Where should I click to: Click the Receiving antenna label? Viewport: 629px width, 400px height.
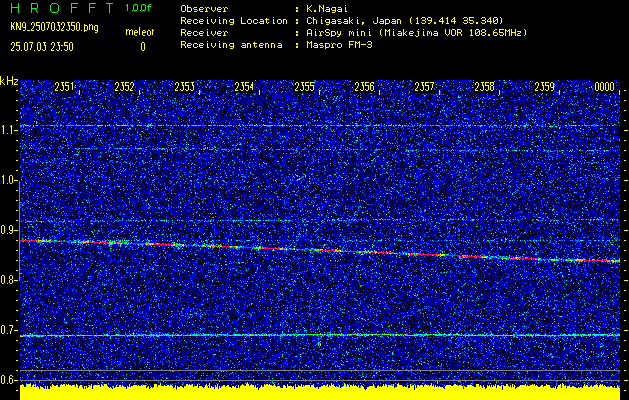click(x=231, y=45)
